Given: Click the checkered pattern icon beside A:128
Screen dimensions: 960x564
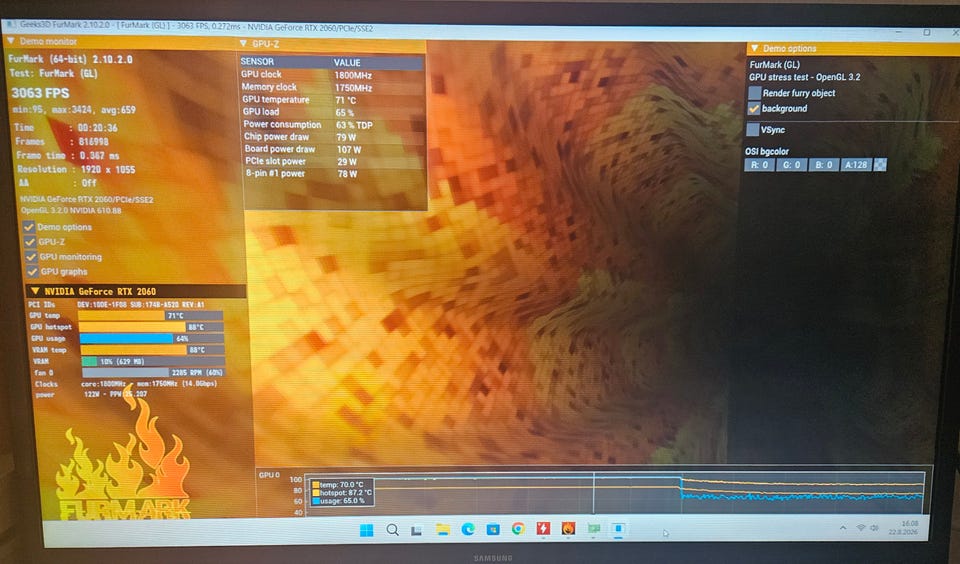Looking at the screenshot, I should 880,165.
